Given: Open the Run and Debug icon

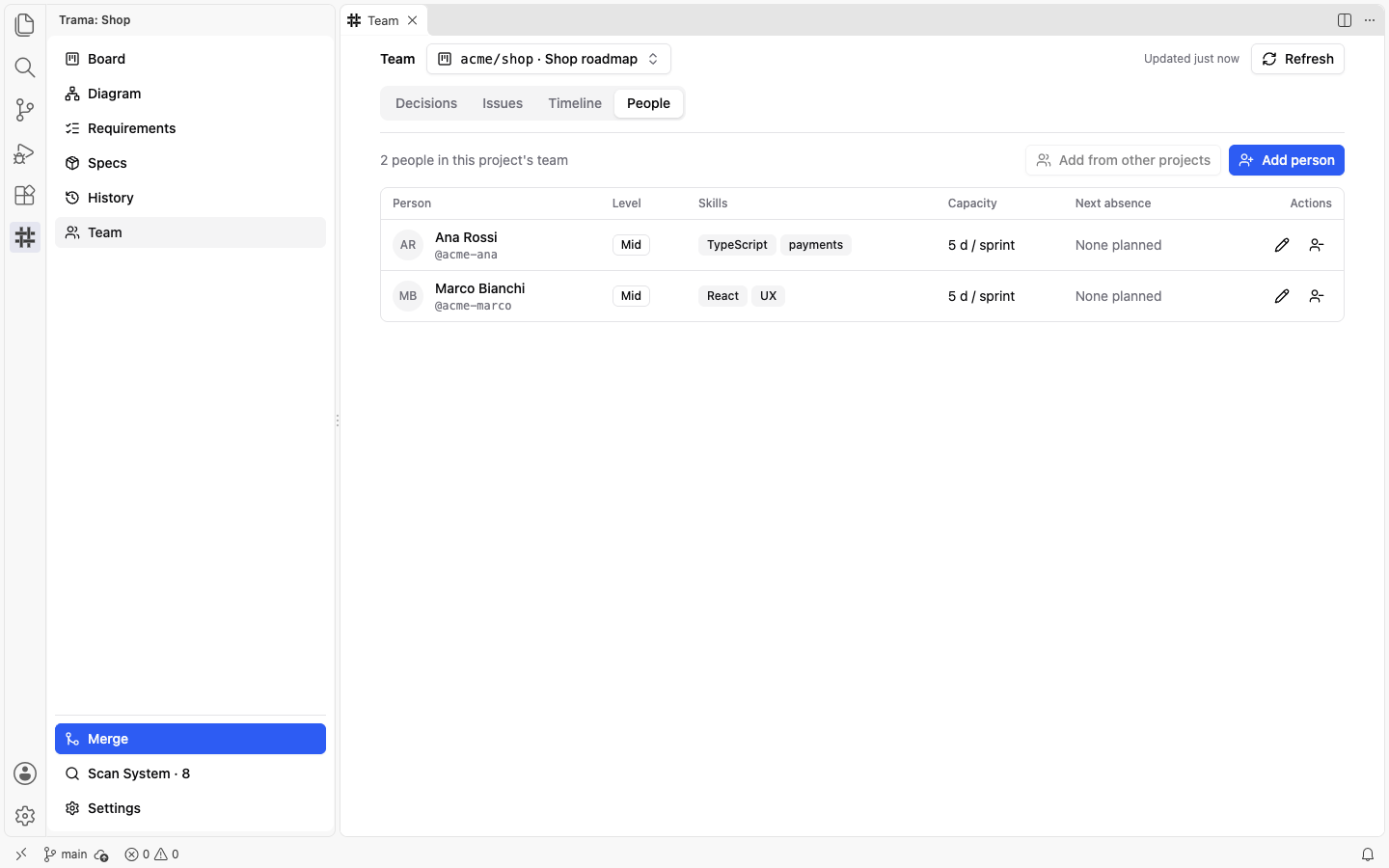Looking at the screenshot, I should click(x=25, y=152).
